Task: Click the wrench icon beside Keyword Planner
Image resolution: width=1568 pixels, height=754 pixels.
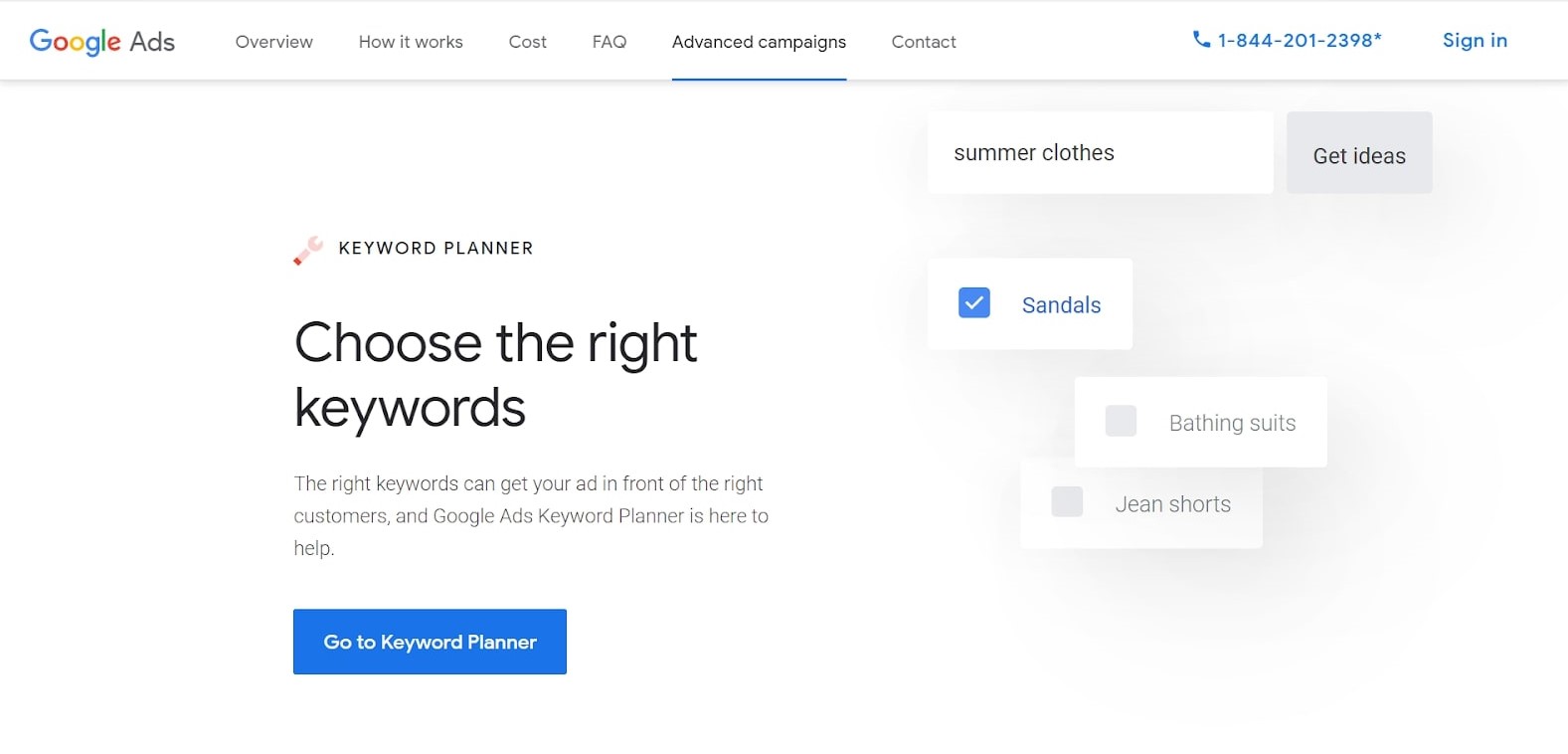Action: coord(306,250)
